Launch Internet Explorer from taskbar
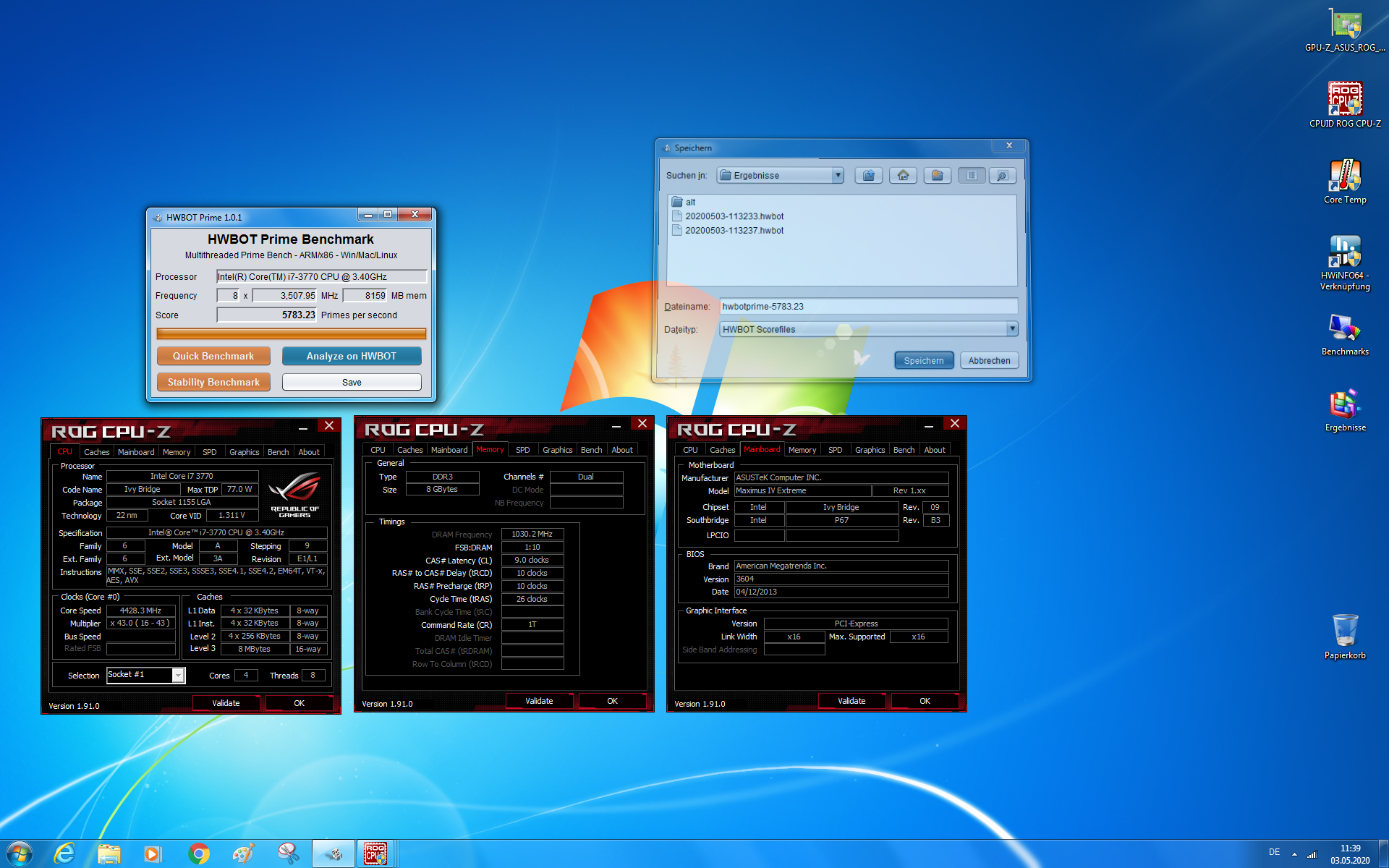Image resolution: width=1389 pixels, height=868 pixels. click(65, 854)
